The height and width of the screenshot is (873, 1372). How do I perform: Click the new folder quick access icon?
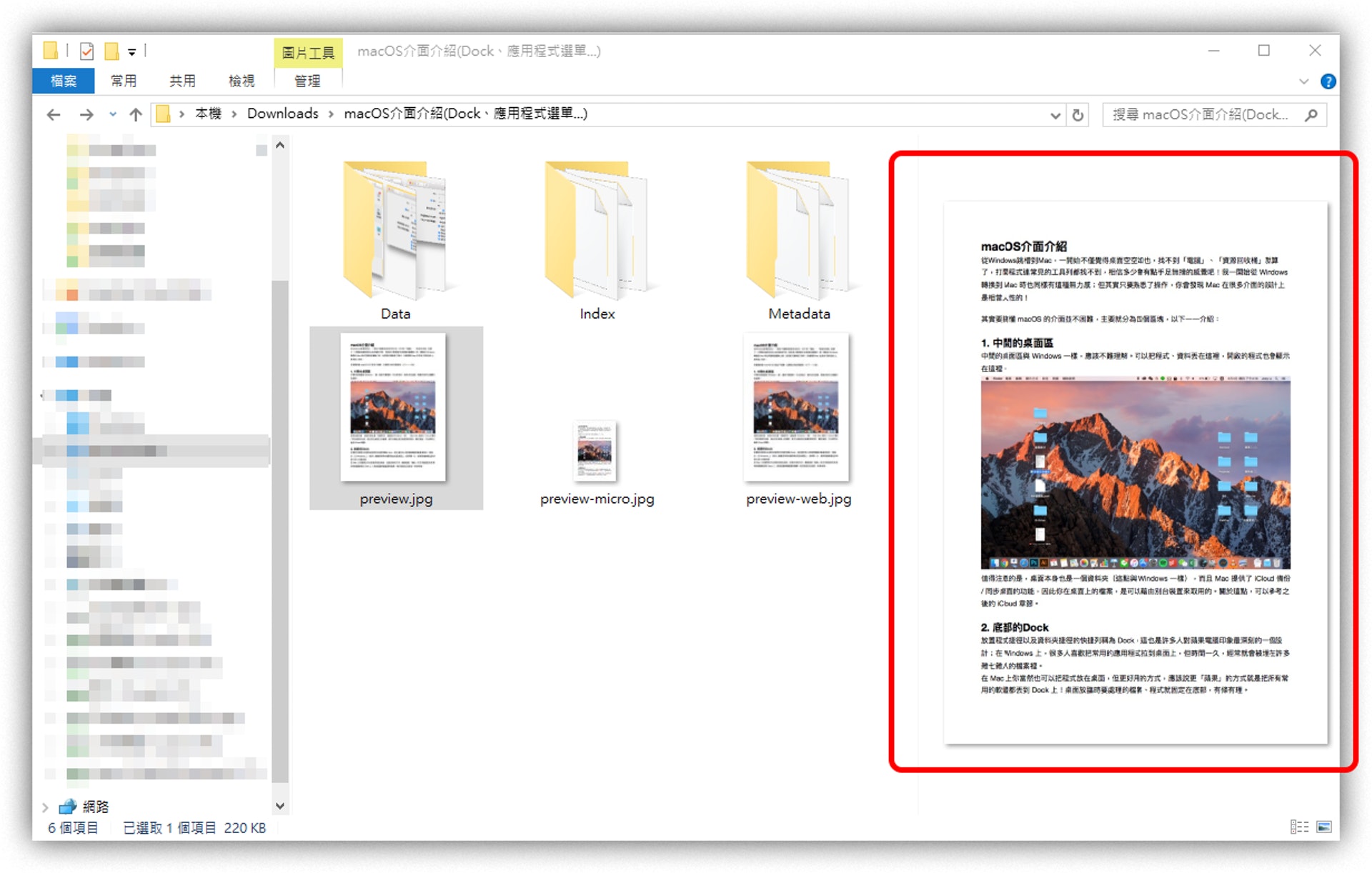click(x=111, y=51)
